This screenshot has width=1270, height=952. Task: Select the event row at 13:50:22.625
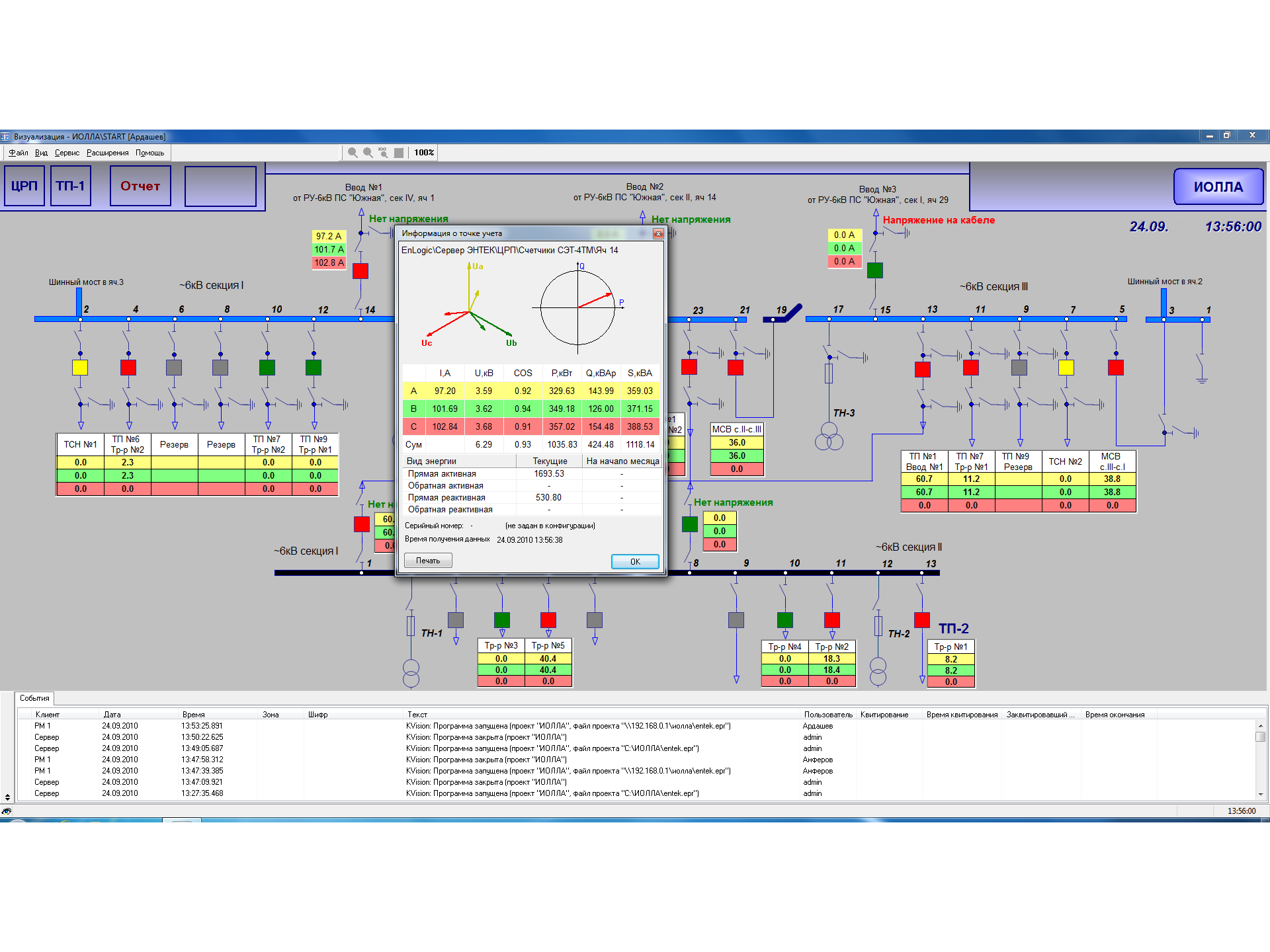636,737
